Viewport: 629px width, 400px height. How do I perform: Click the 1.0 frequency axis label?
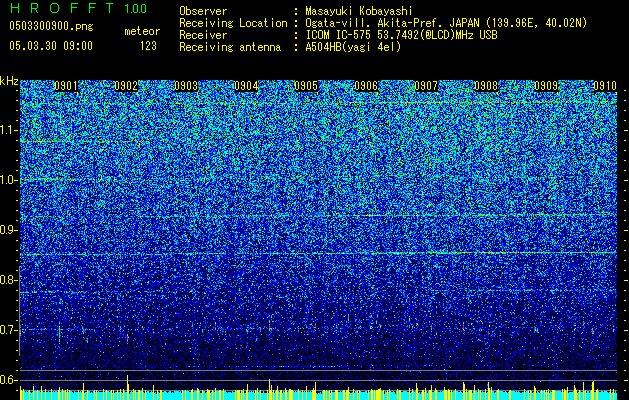click(x=8, y=180)
